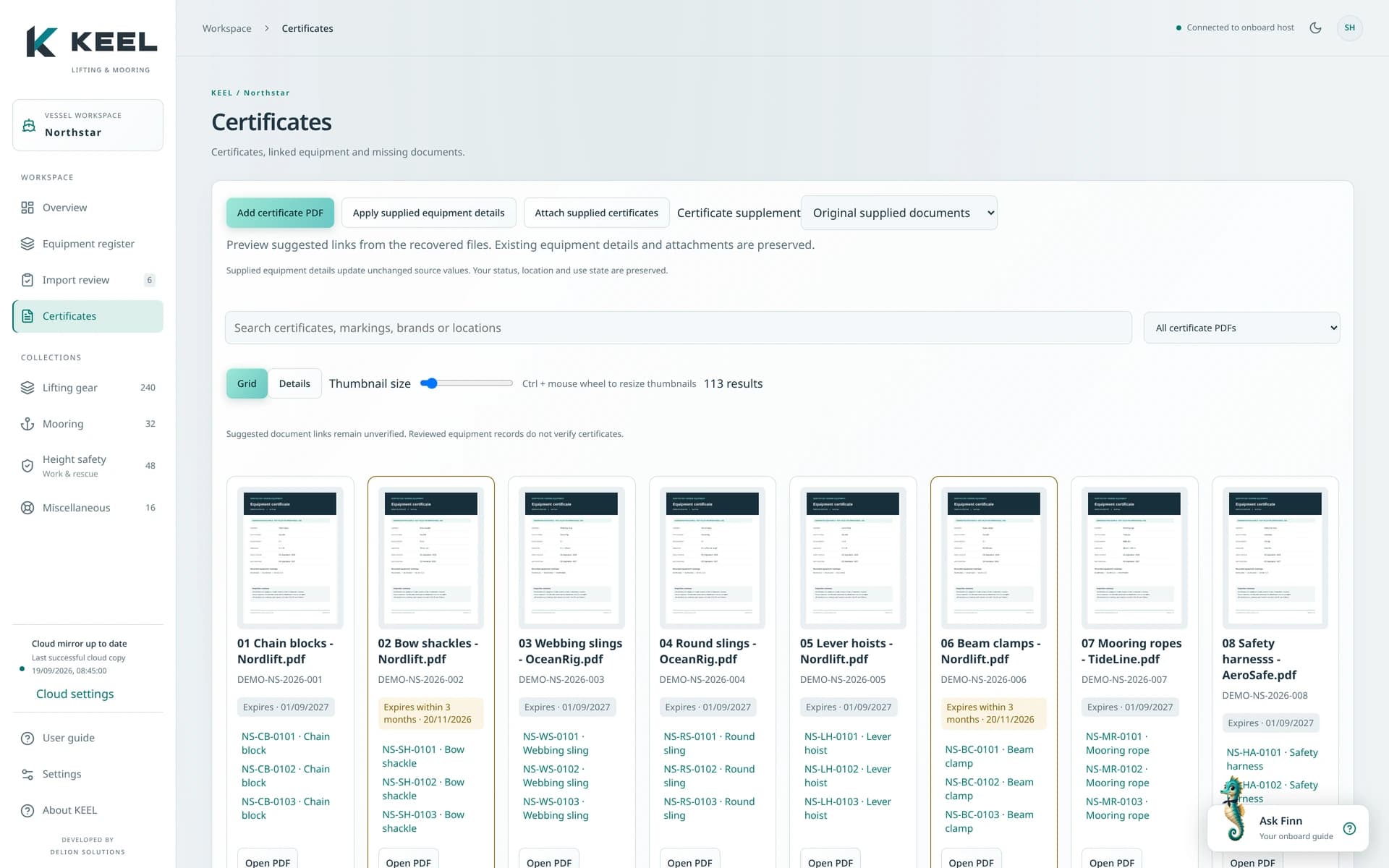Open 08 Safety harness certificate thumbnail
Viewport: 1389px width, 868px height.
tap(1275, 558)
